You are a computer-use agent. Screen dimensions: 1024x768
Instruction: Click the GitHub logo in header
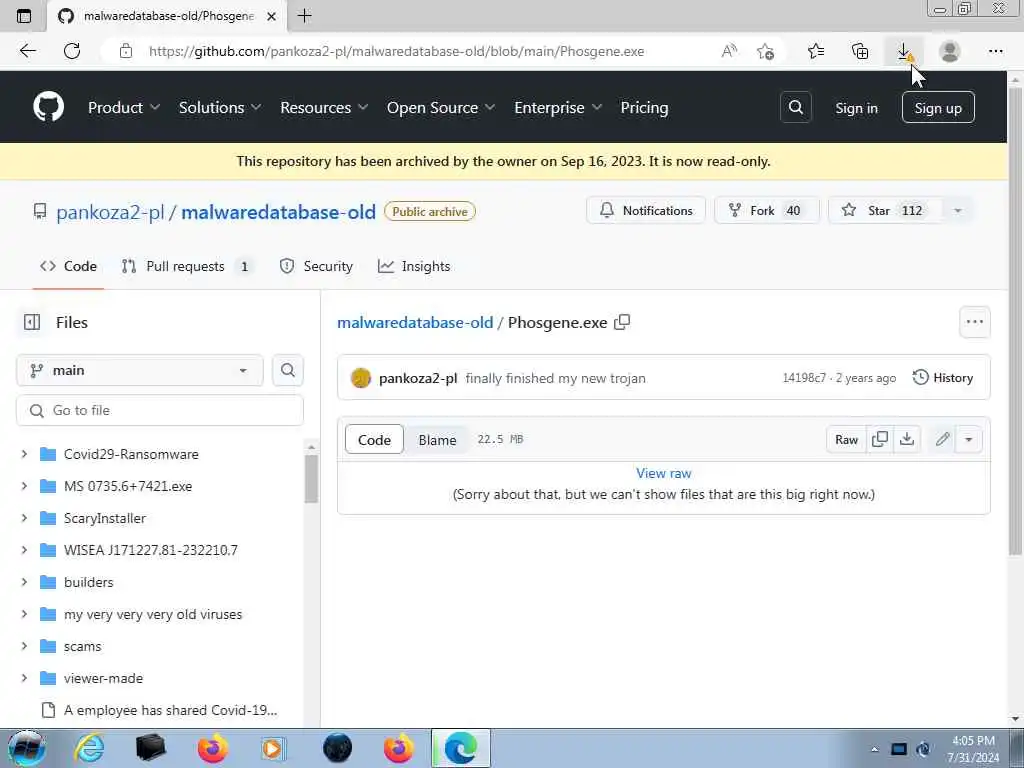(48, 107)
